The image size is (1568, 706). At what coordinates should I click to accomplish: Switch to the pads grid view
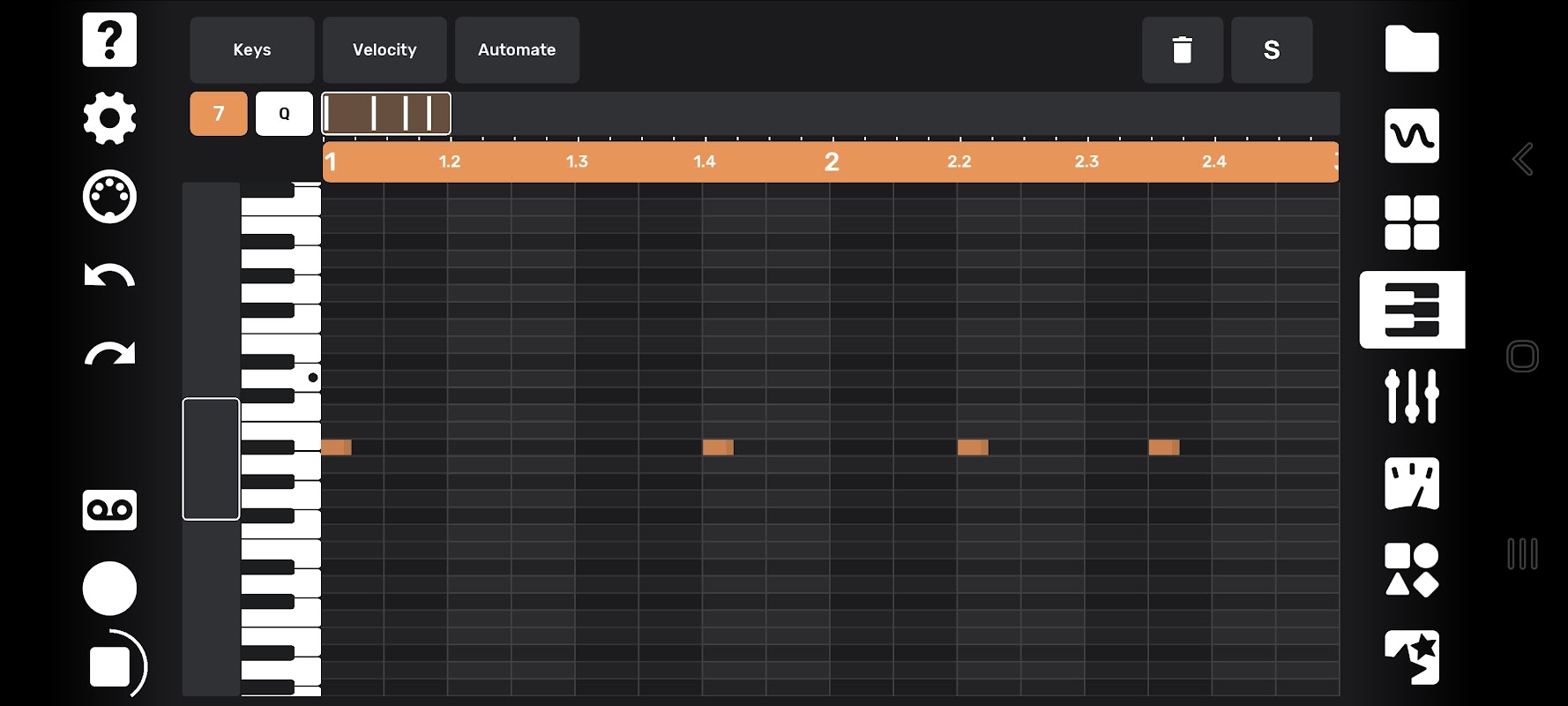(x=1412, y=222)
